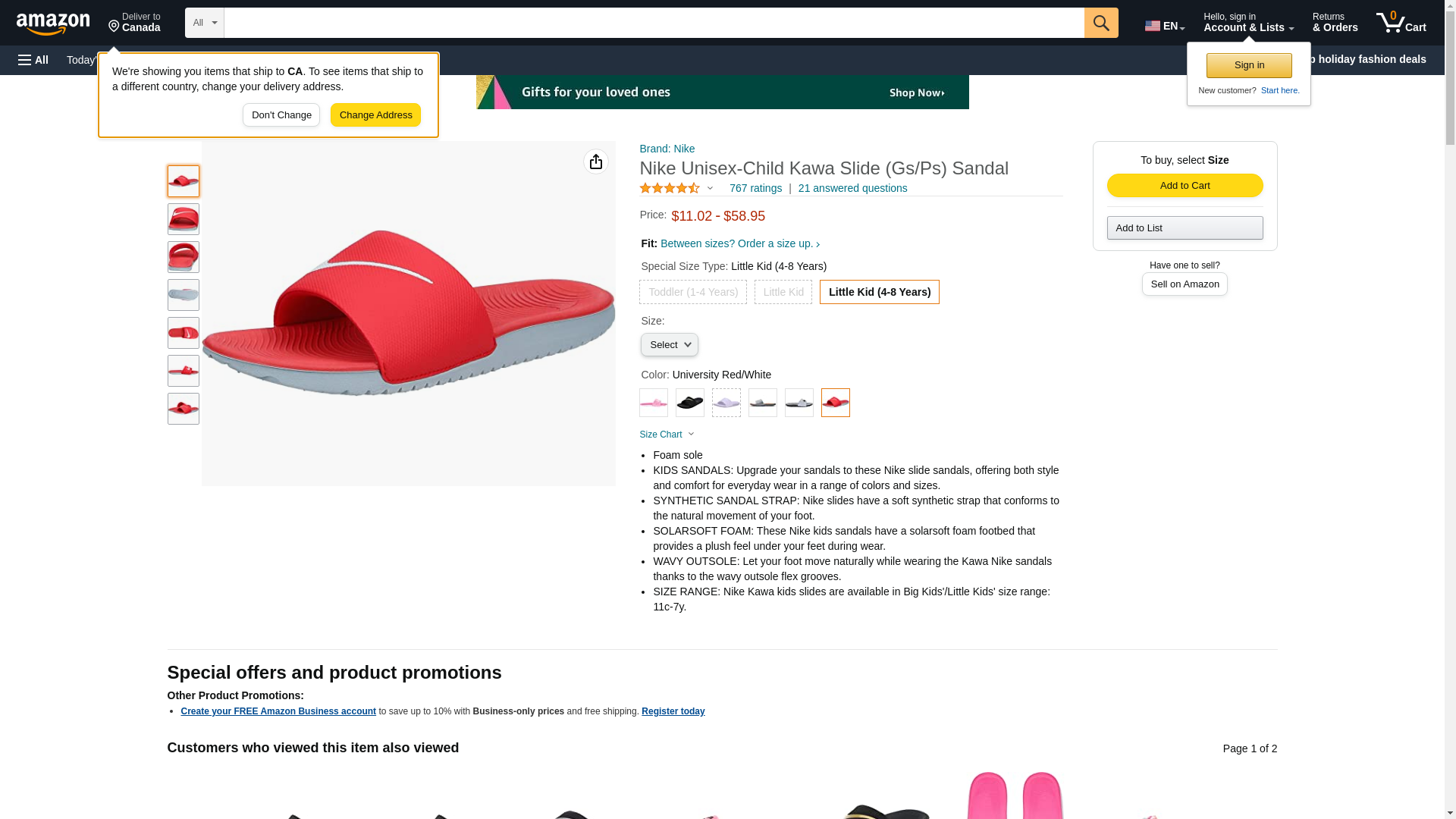Open the 21 answered questions link

point(852,188)
